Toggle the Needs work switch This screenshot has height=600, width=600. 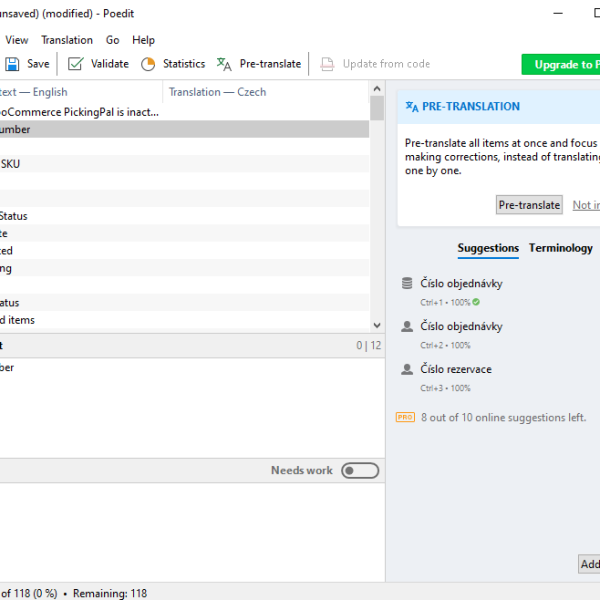(x=360, y=471)
